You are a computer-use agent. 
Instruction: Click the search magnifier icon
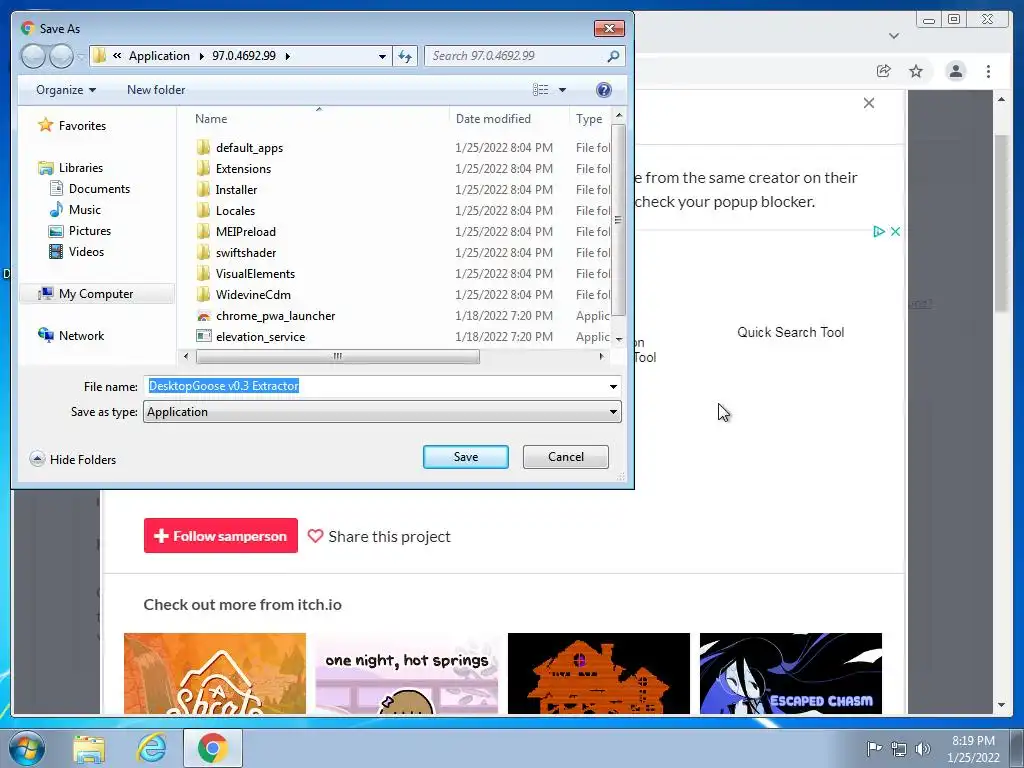coord(613,56)
